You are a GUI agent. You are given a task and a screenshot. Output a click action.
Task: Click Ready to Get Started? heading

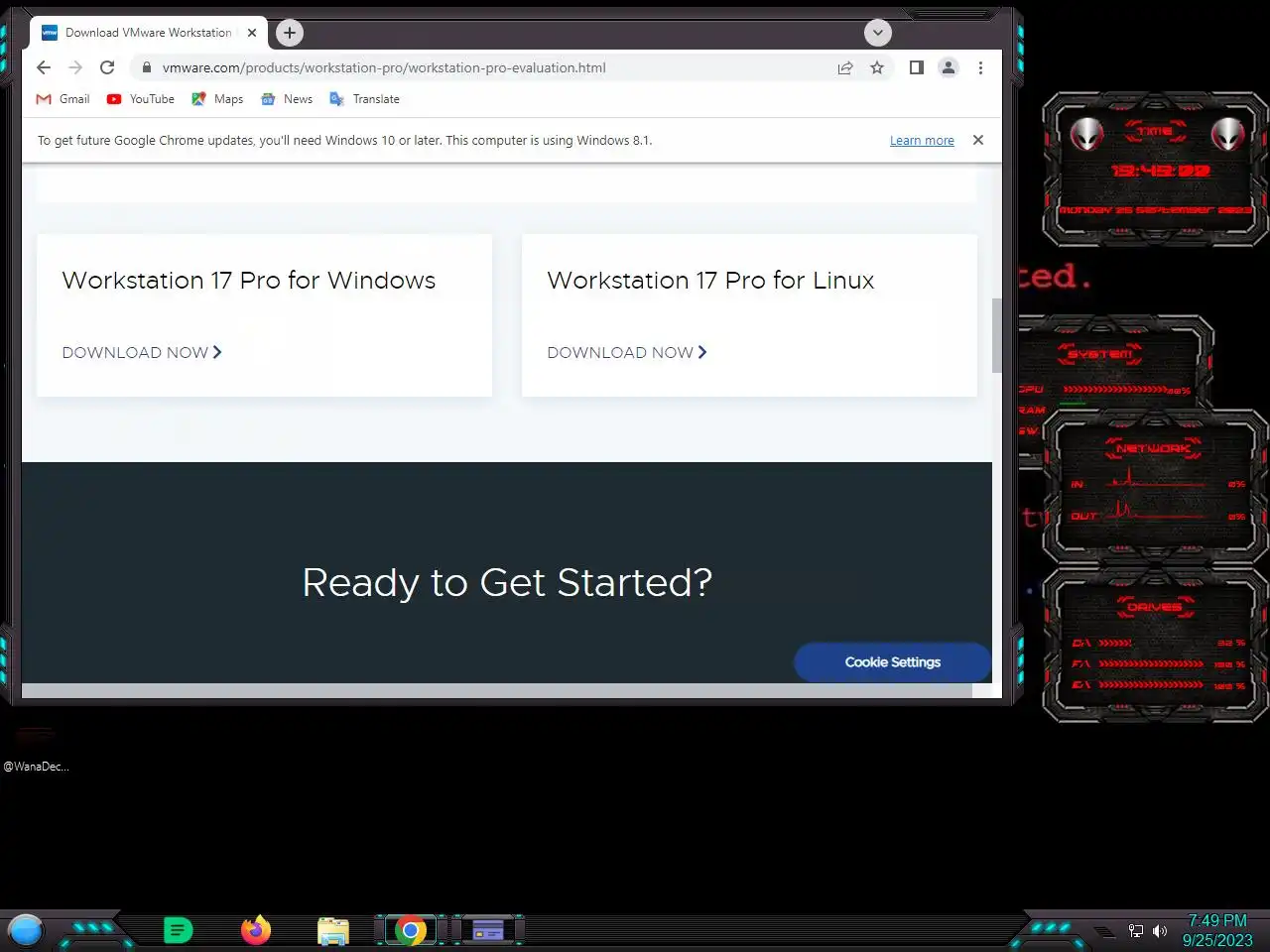pos(507,583)
